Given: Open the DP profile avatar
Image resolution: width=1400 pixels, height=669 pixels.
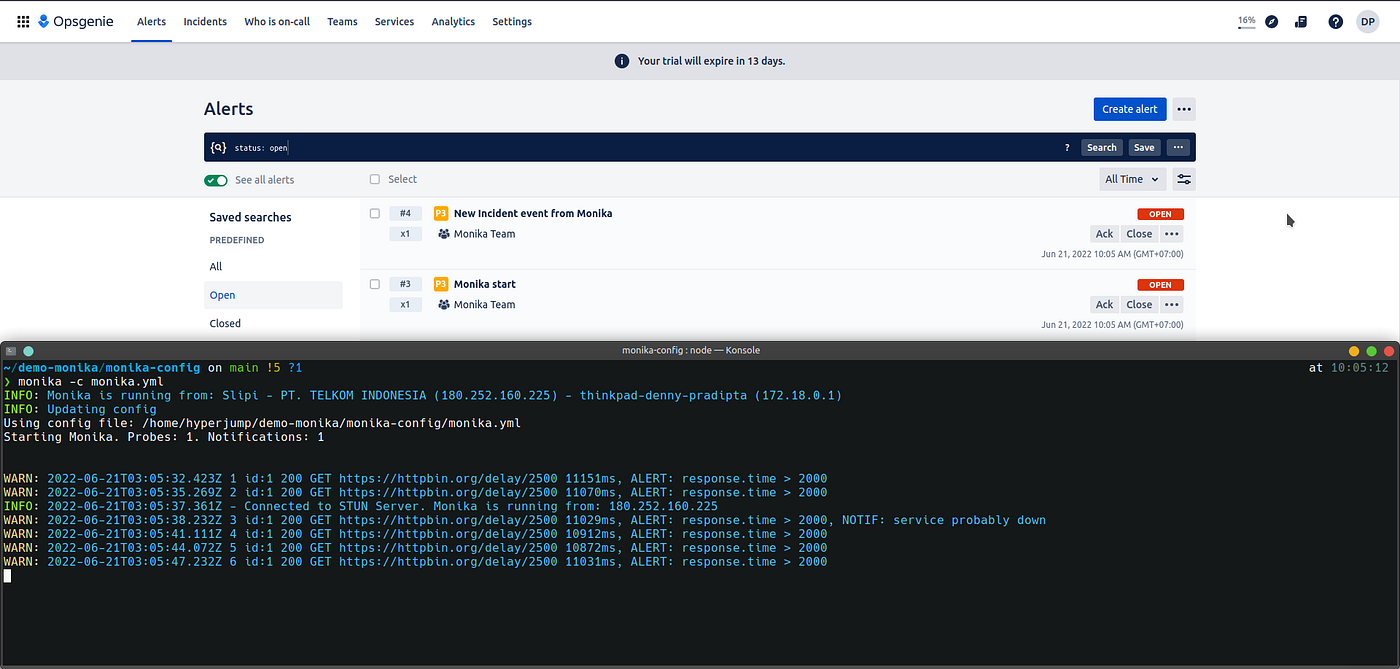Looking at the screenshot, I should (x=1367, y=21).
